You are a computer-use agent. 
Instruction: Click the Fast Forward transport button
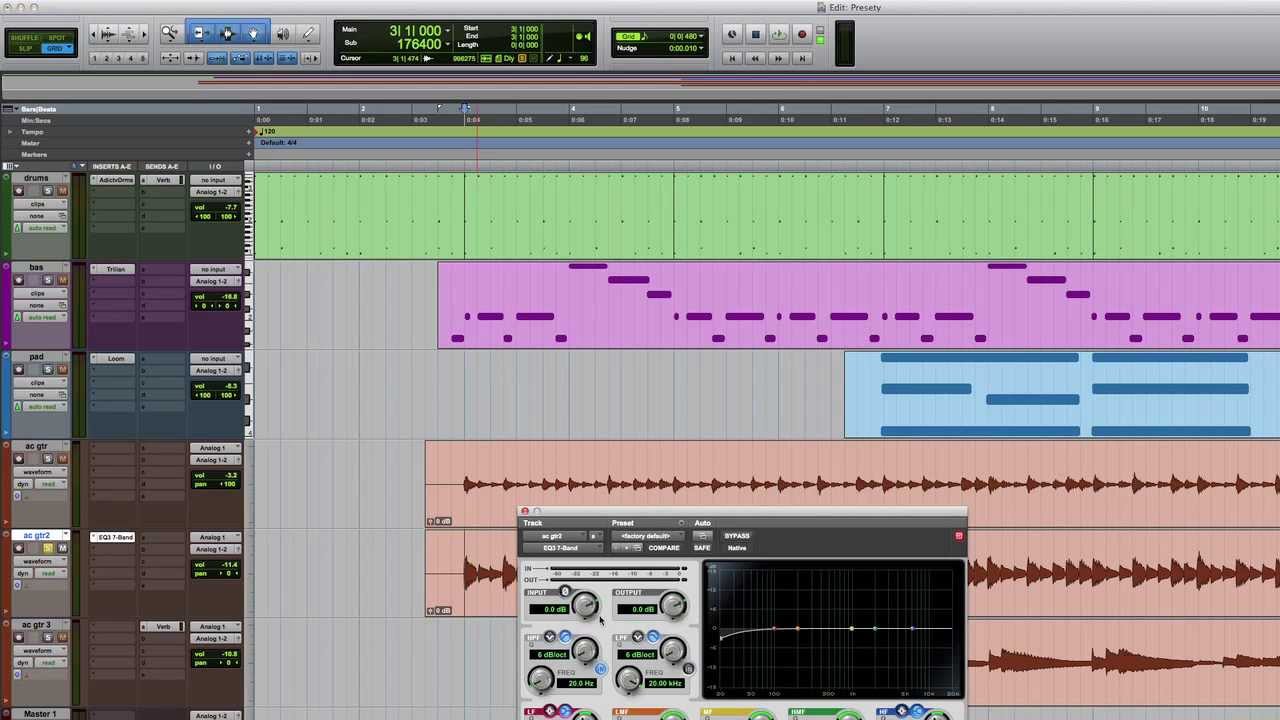[778, 58]
